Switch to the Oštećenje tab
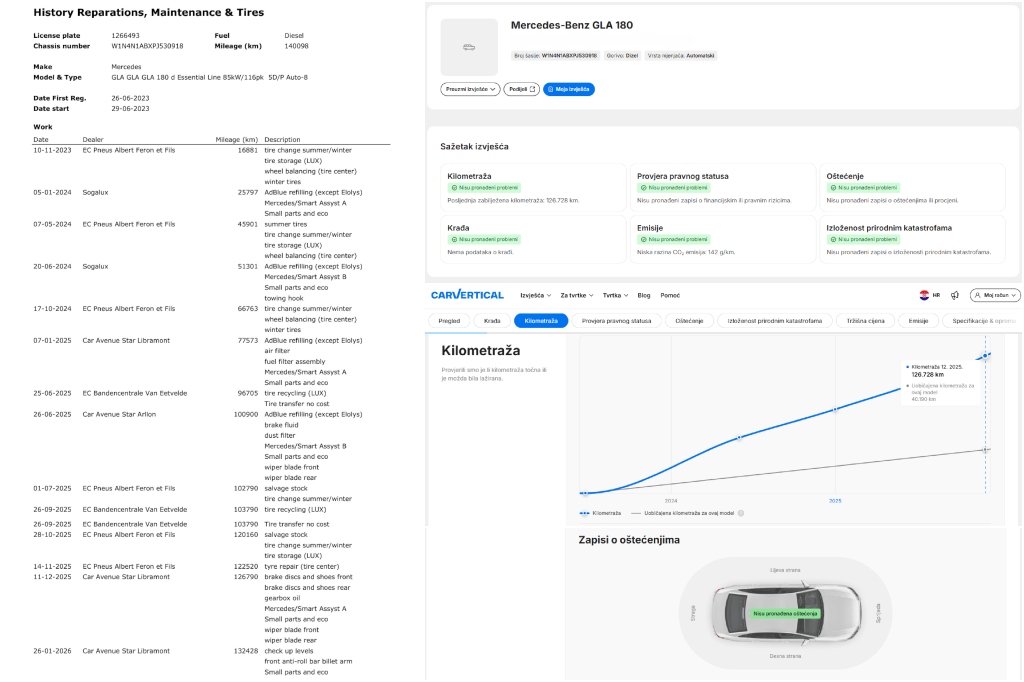Image resolution: width=1024 pixels, height=682 pixels. click(x=689, y=321)
